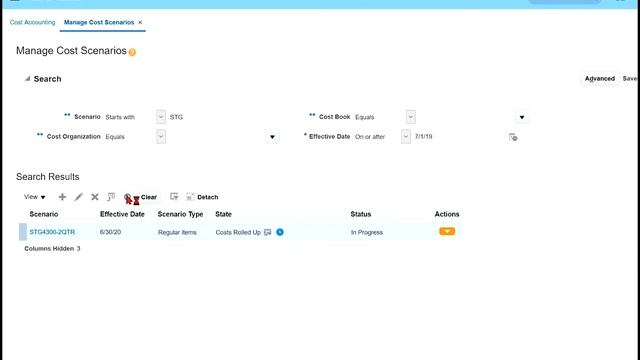This screenshot has height=360, width=640.
Task: Open the Effective Date calendar picker
Action: coord(513,137)
